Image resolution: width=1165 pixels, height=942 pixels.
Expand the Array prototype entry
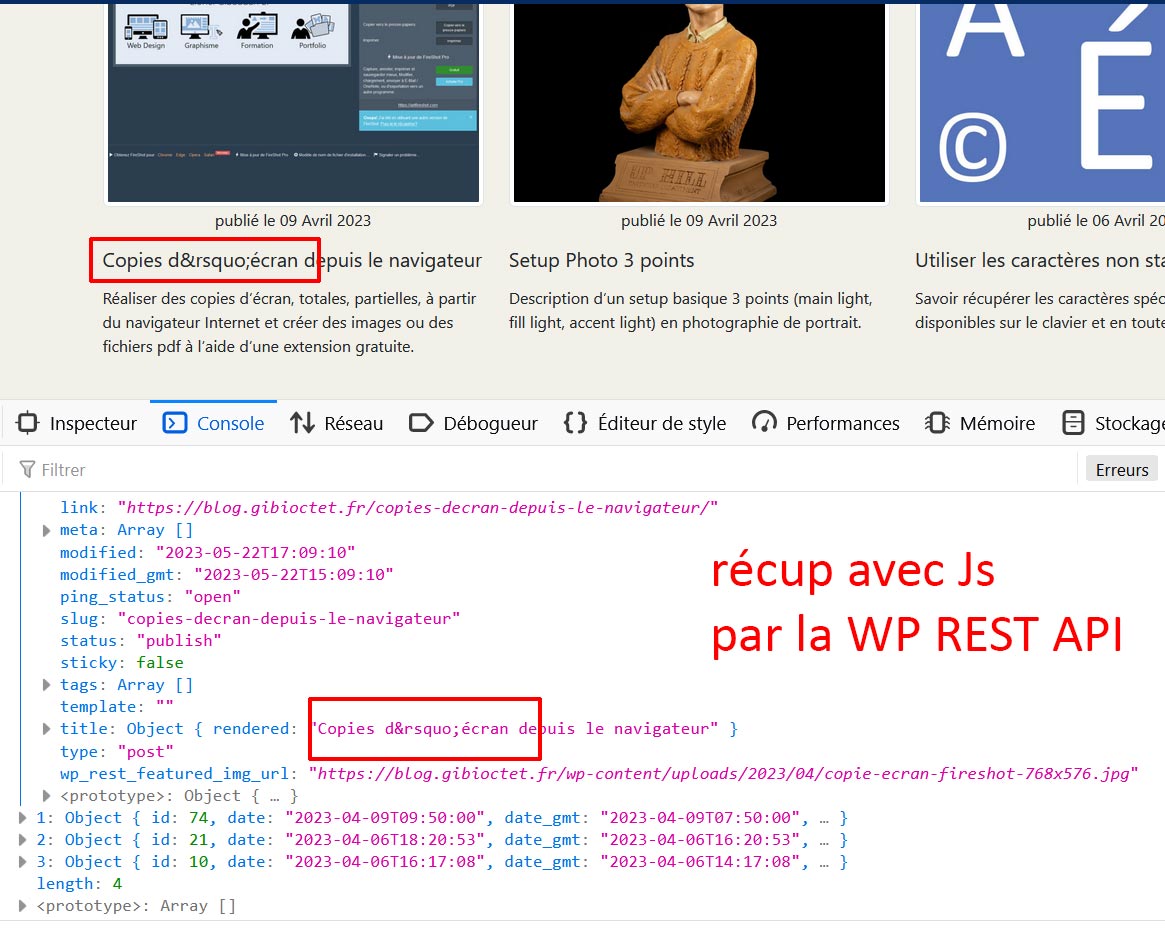22,906
